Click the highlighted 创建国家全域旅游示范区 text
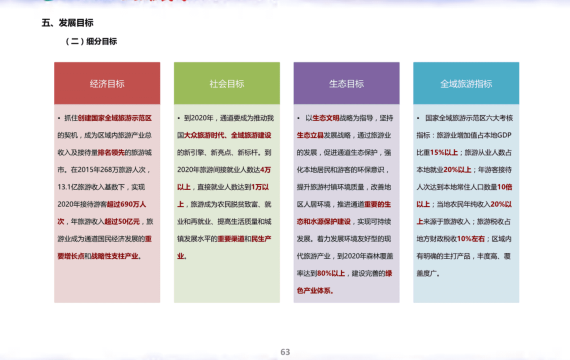 [115, 118]
